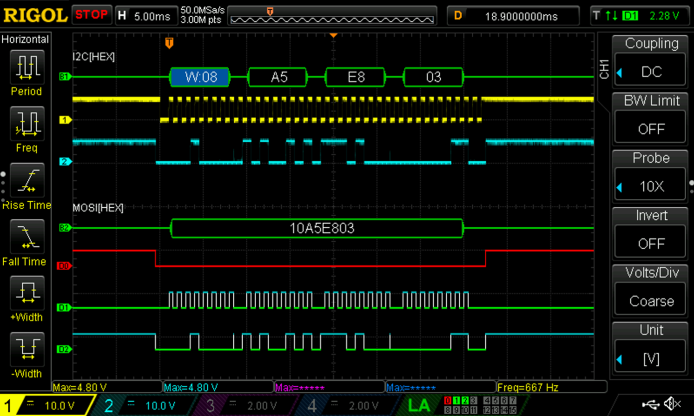Screen dimensions: 694x416
Task: Click channel 2 cyan ground marker
Action: (65, 162)
